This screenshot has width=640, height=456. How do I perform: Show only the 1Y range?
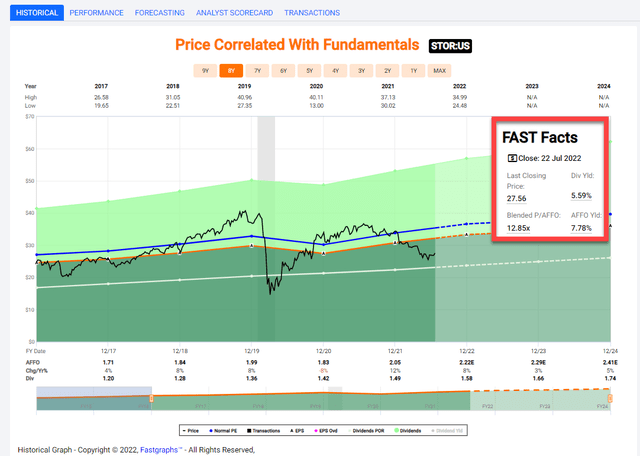point(413,71)
